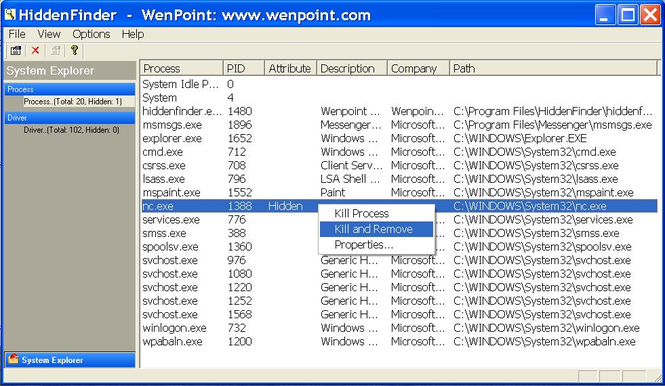Sort by the Company column header
This screenshot has height=386, width=665.
click(418, 68)
